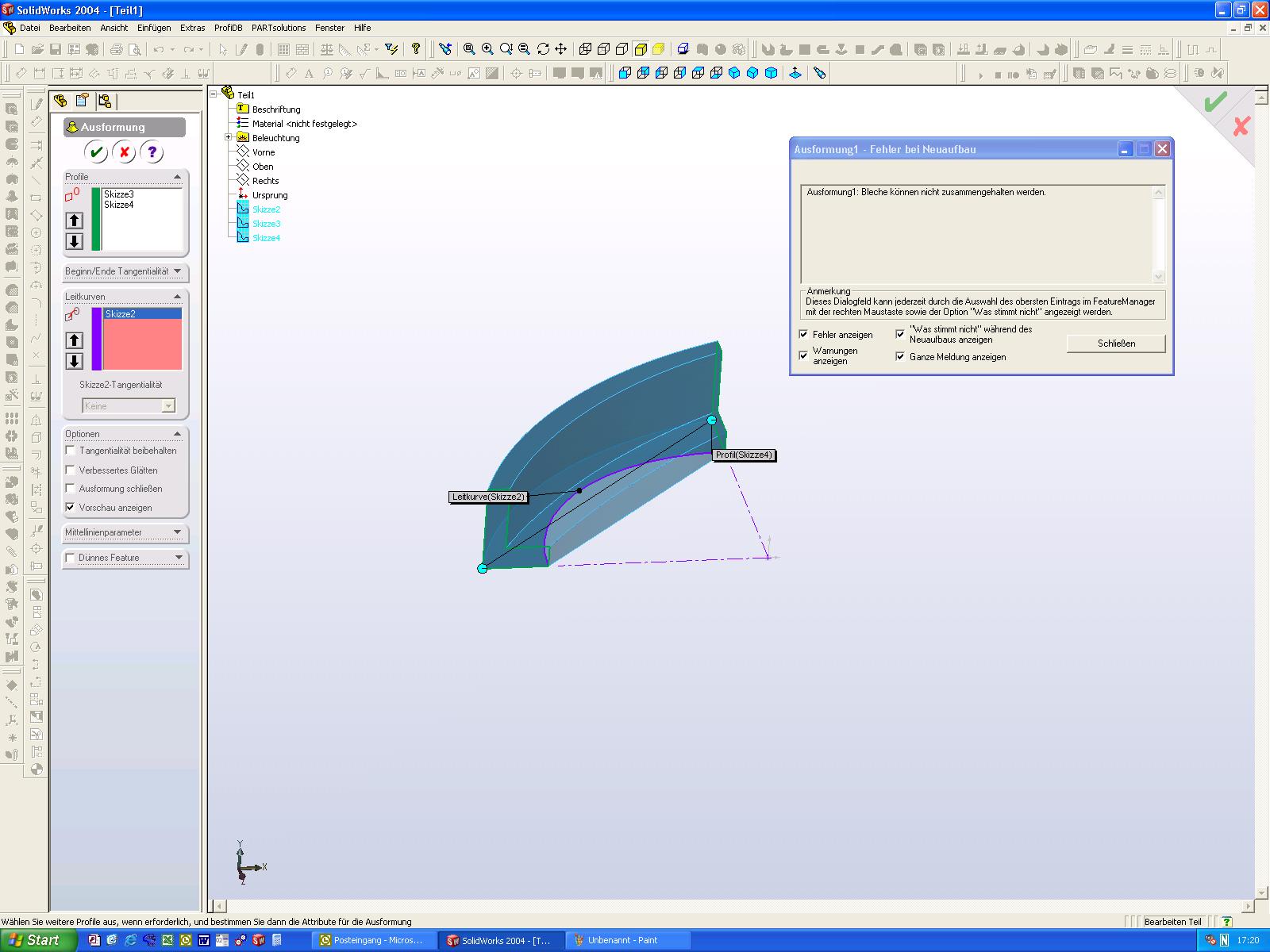Screen dimensions: 1270x952
Task: Click the Print icon
Action: click(x=117, y=49)
